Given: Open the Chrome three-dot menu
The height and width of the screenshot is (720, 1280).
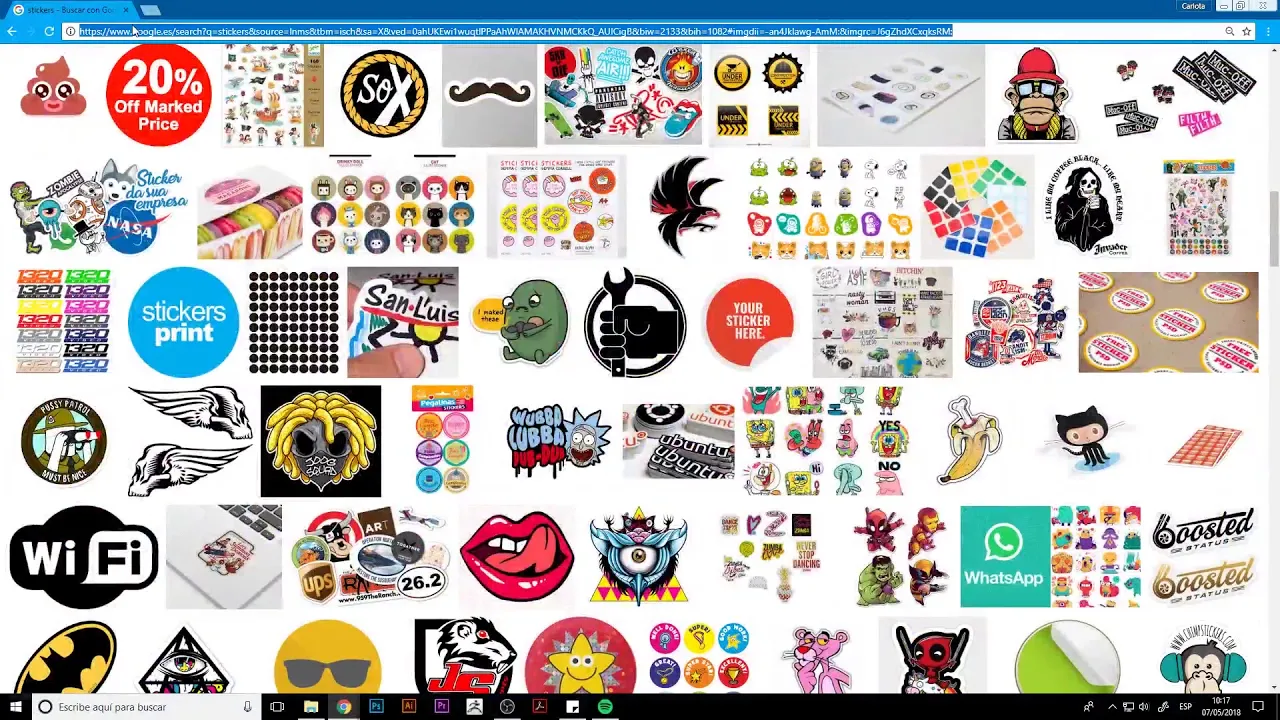Looking at the screenshot, I should pos(1268,31).
